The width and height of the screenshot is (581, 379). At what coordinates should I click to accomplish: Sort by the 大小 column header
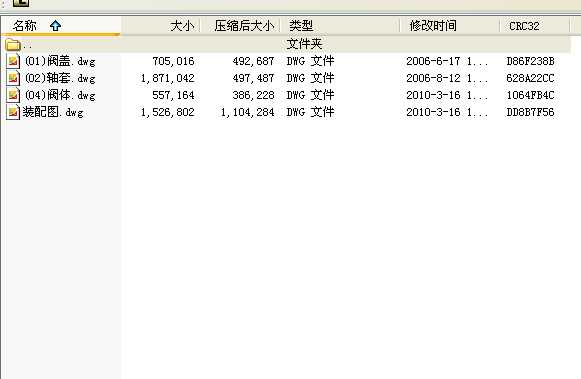(x=161, y=26)
